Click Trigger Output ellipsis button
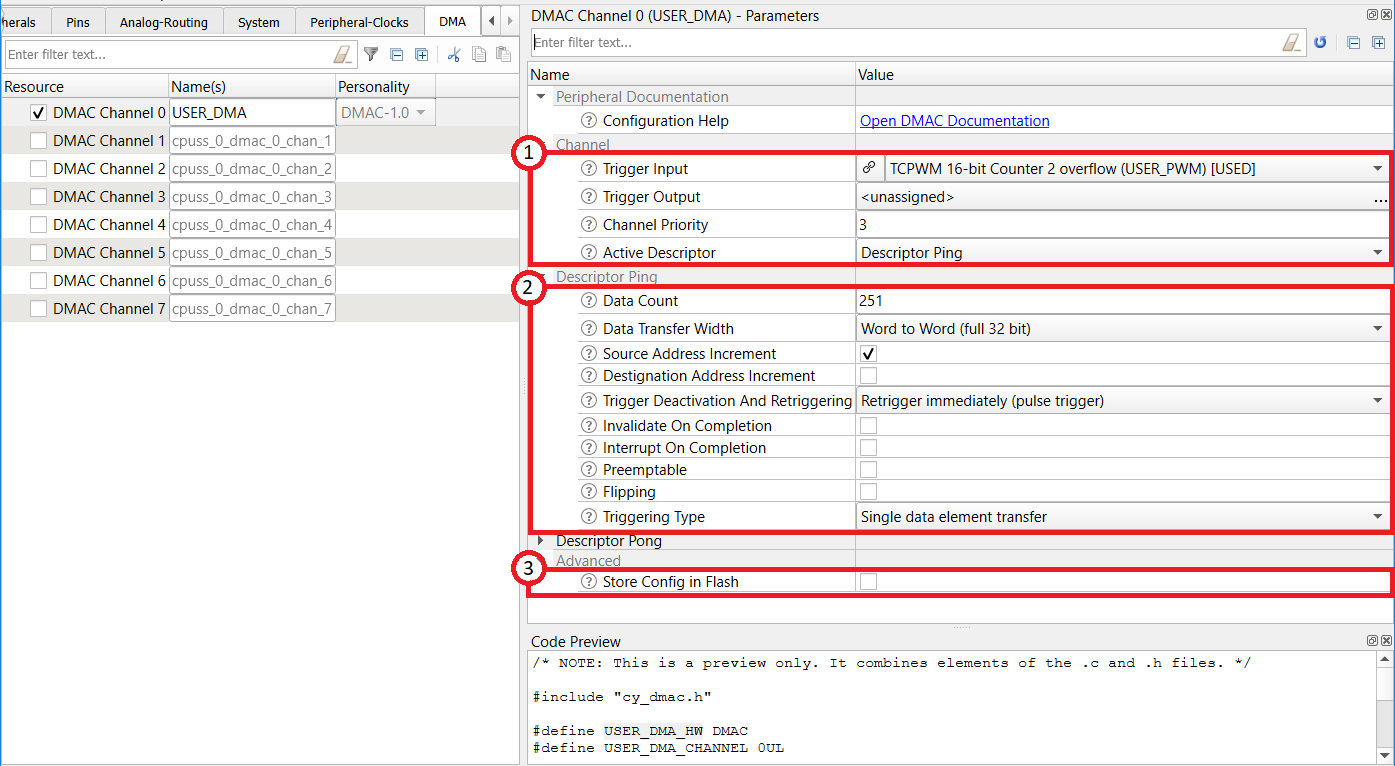1395x766 pixels. coord(1380,198)
